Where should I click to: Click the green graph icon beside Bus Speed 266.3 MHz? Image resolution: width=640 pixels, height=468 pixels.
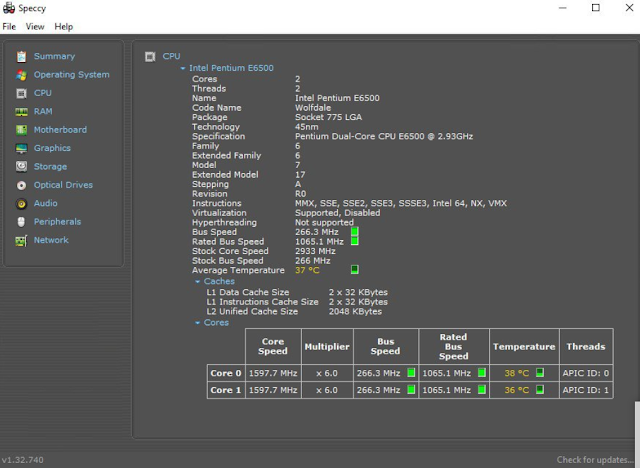(355, 232)
